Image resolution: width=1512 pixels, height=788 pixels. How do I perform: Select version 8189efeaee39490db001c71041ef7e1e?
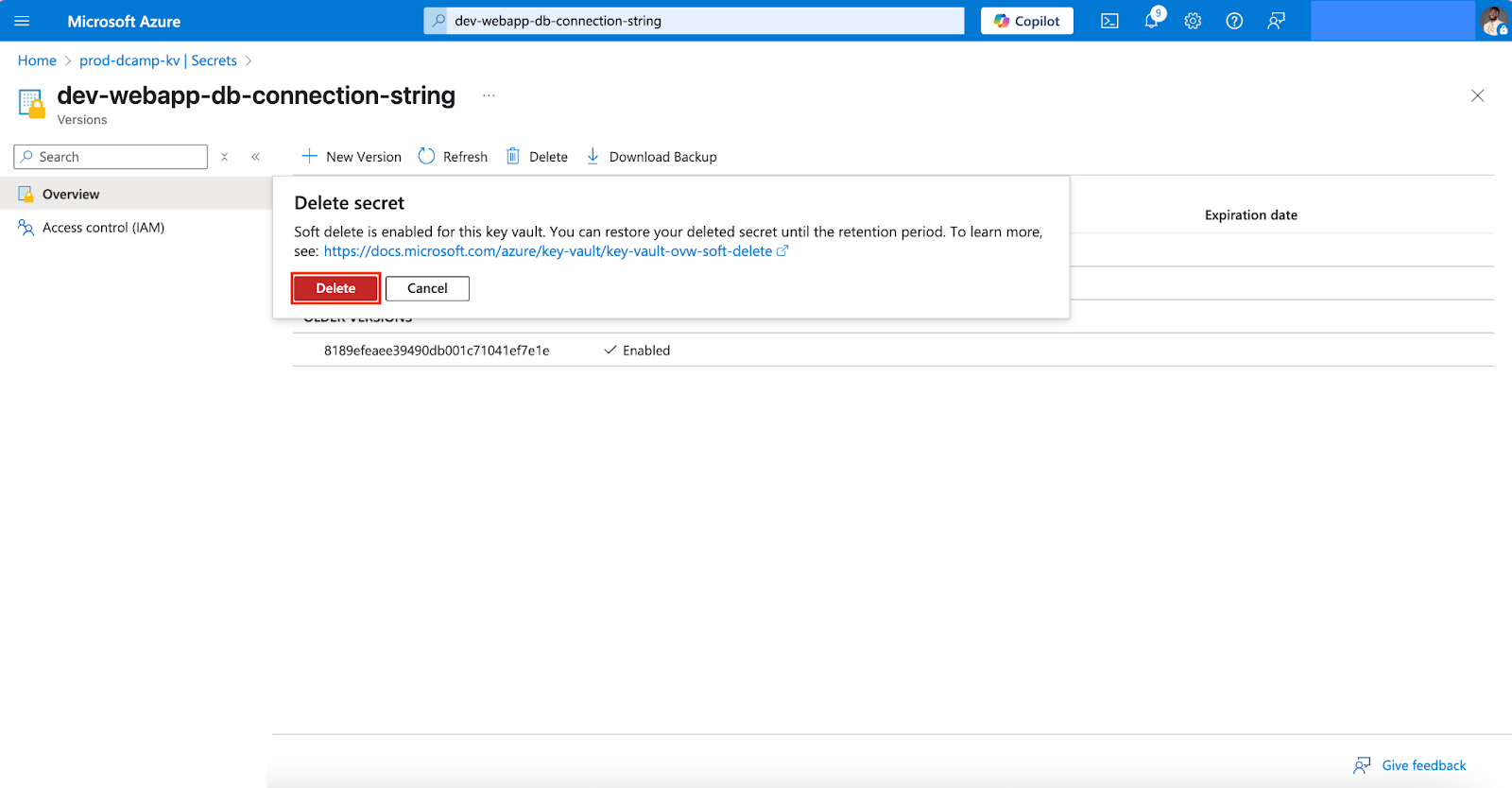(x=437, y=351)
